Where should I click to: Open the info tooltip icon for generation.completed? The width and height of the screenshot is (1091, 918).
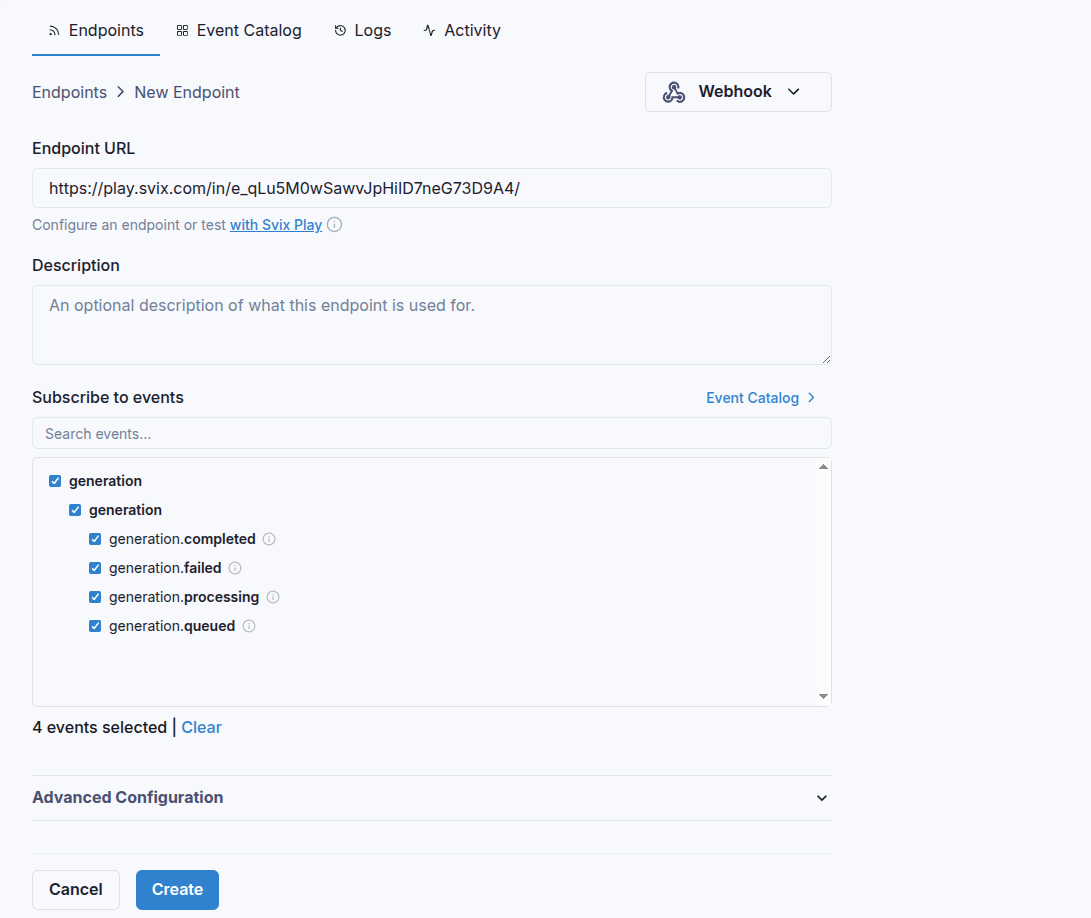pos(268,538)
